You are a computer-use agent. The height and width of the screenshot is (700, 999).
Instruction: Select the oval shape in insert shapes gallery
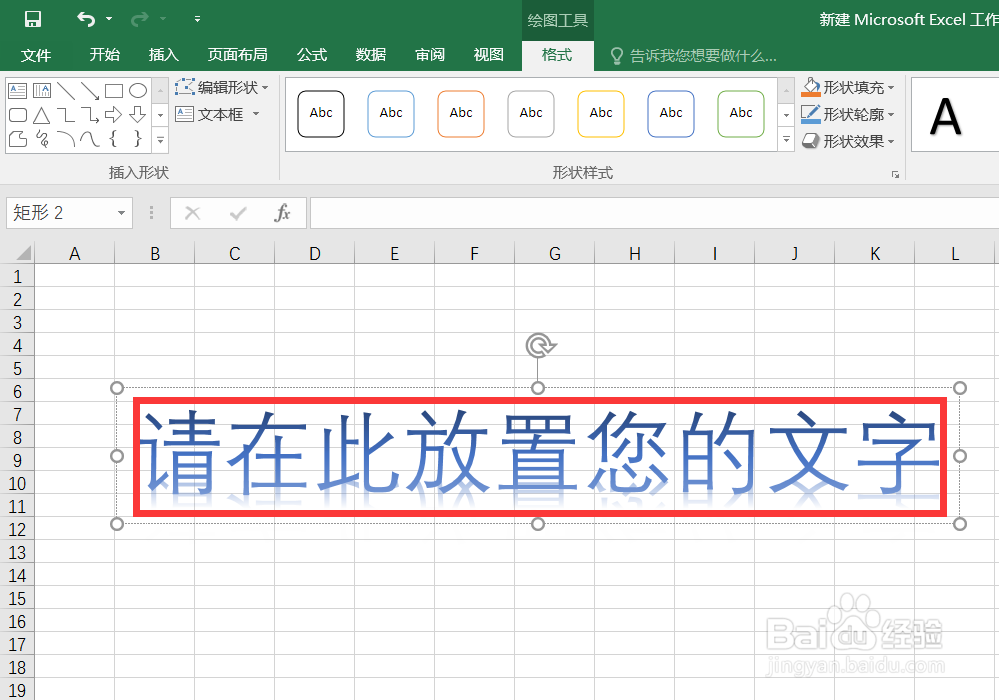pos(138,90)
